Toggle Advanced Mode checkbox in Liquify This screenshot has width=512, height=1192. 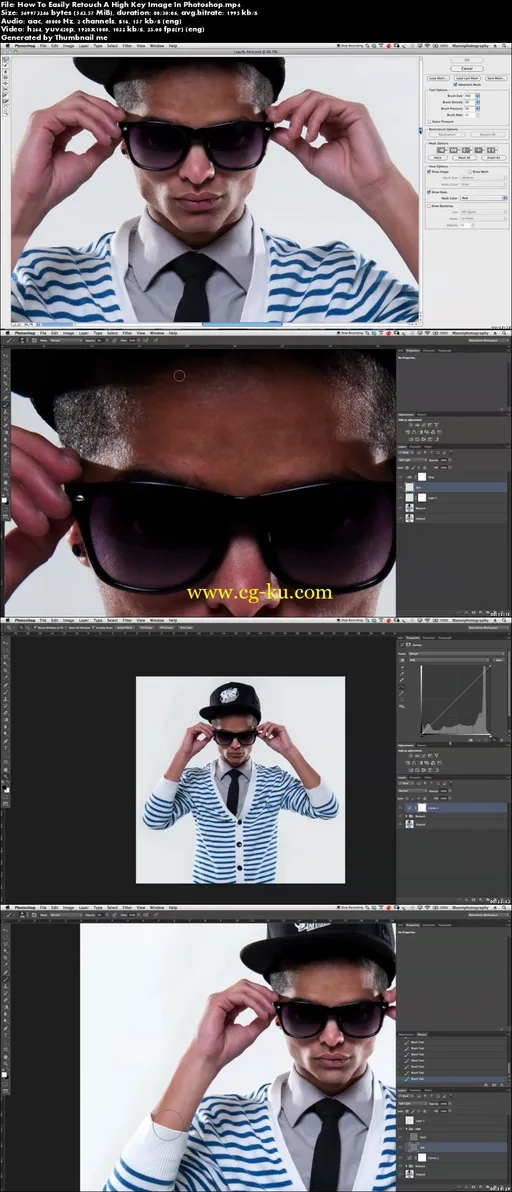pyautogui.click(x=455, y=84)
